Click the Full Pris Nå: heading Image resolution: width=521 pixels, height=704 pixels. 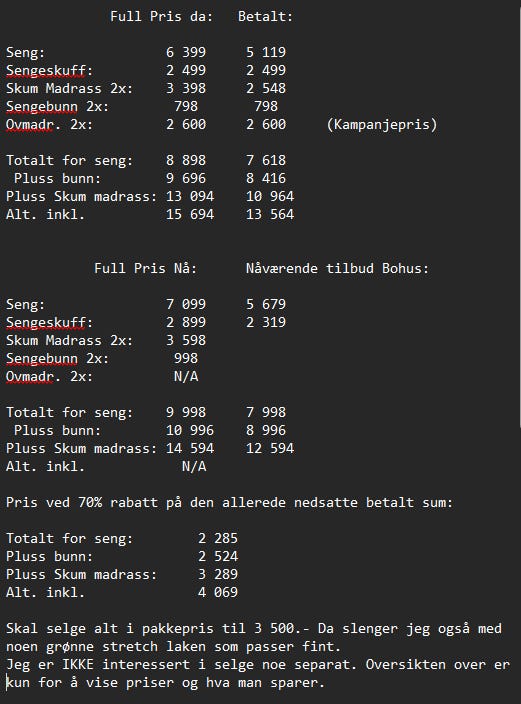point(146,268)
